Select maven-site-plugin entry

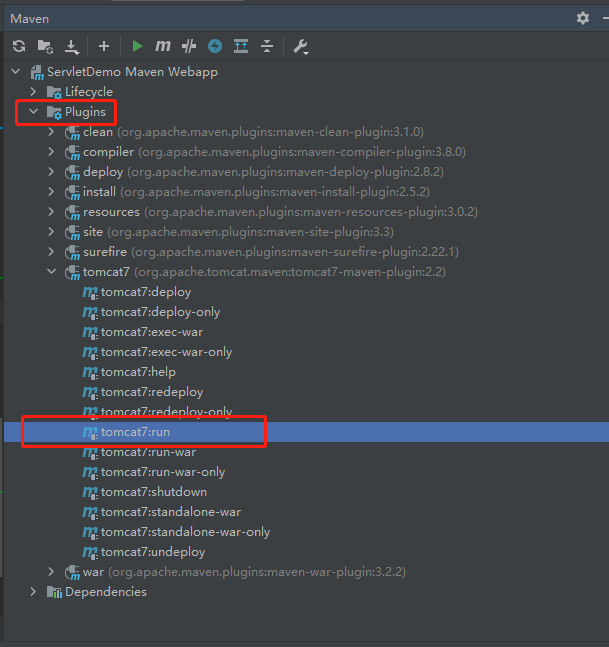[x=238, y=232]
